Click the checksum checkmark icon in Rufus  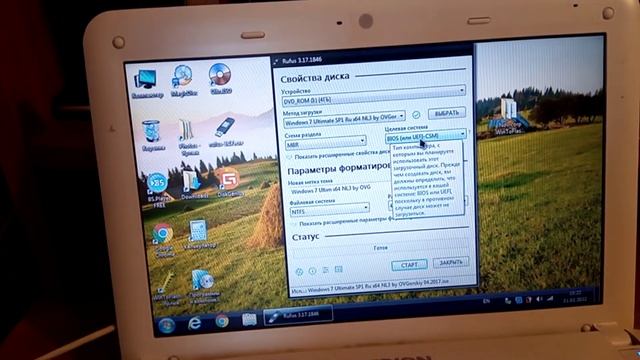tap(416, 115)
